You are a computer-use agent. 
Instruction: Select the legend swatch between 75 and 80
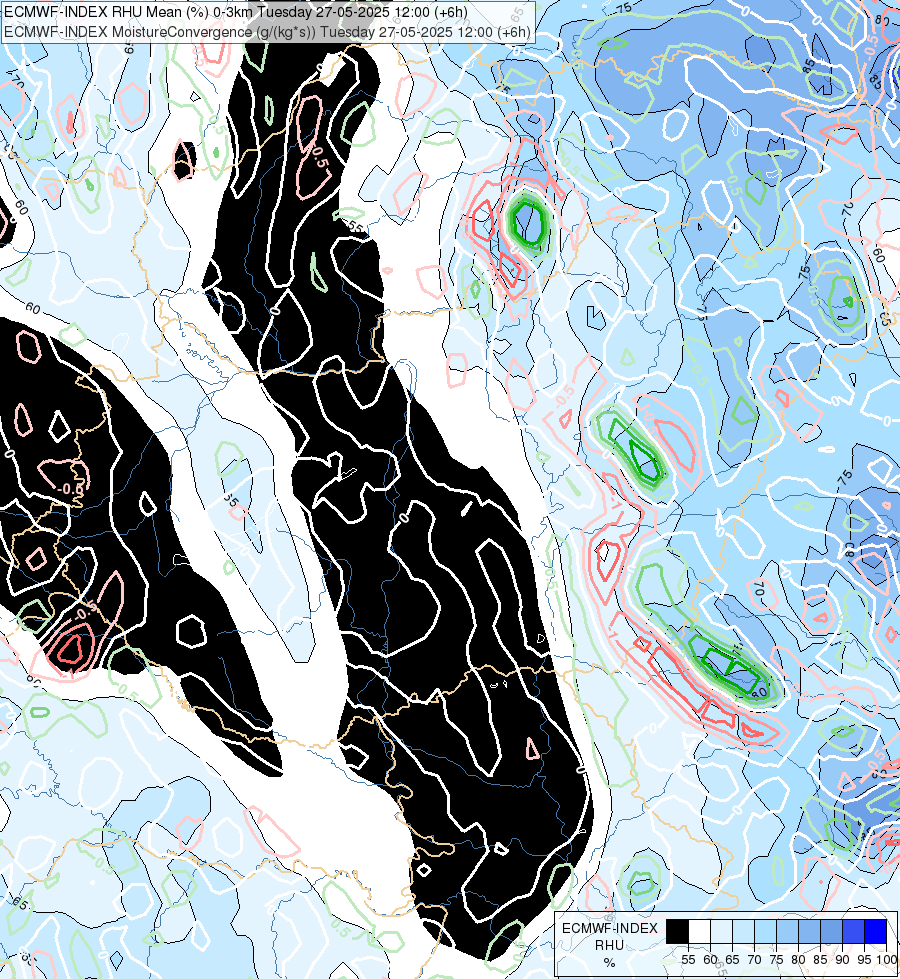pos(788,932)
